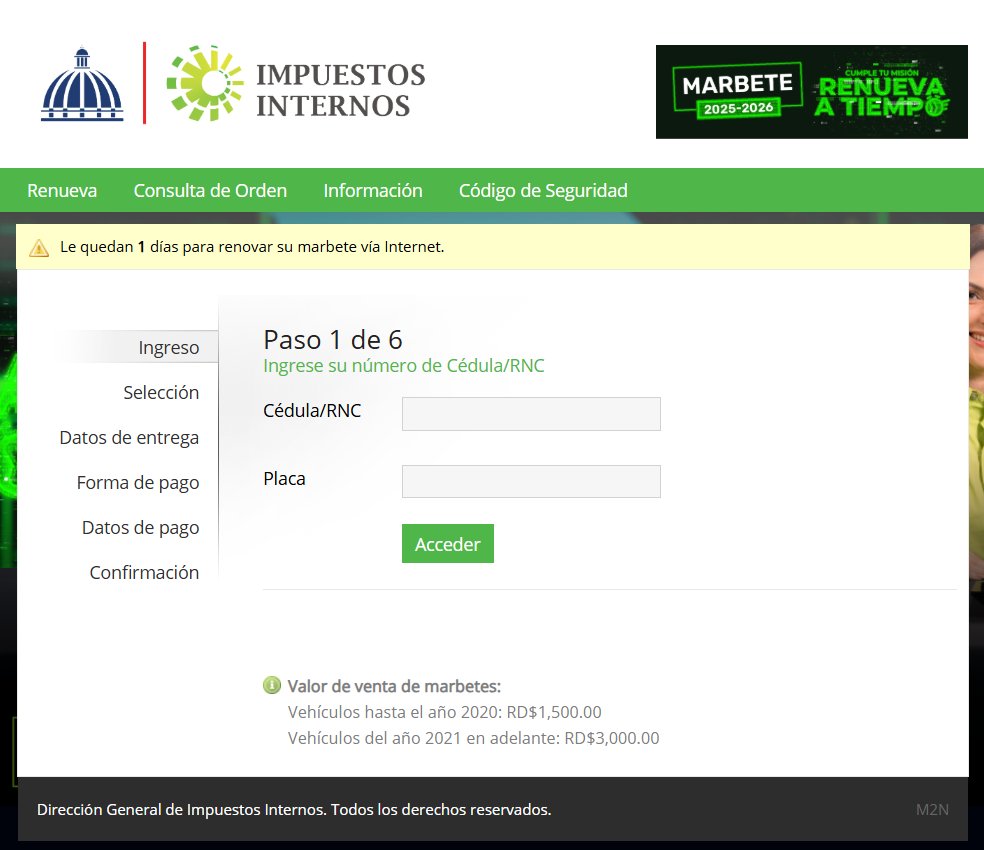Click the yellow warning triangle icon
Viewport: 984px width, 850px height.
(39, 248)
